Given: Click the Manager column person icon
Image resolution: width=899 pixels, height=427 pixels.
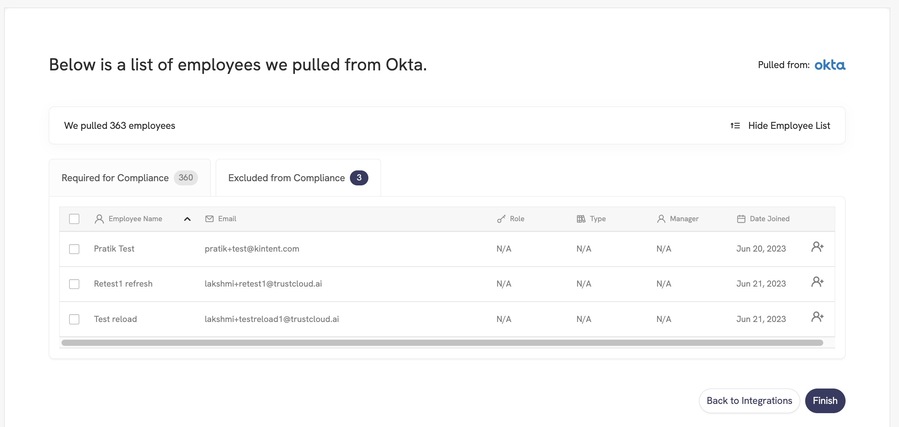Looking at the screenshot, I should click(661, 219).
